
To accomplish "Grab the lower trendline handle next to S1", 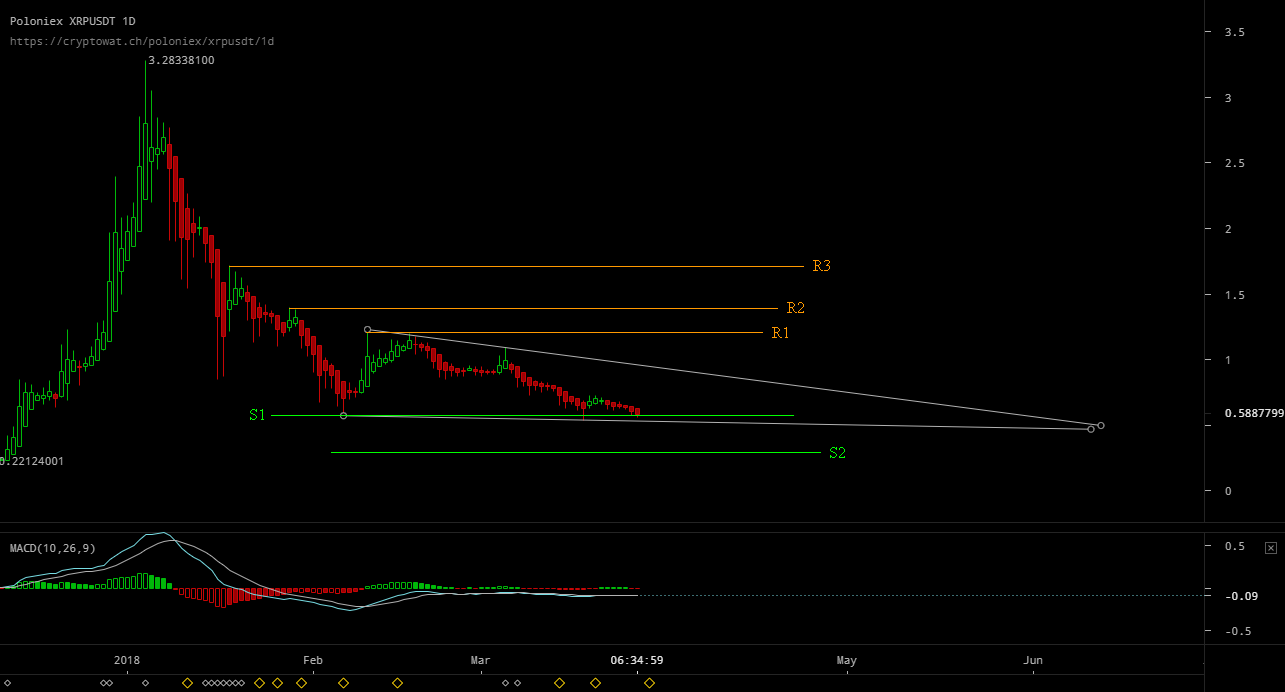I will 344,415.
